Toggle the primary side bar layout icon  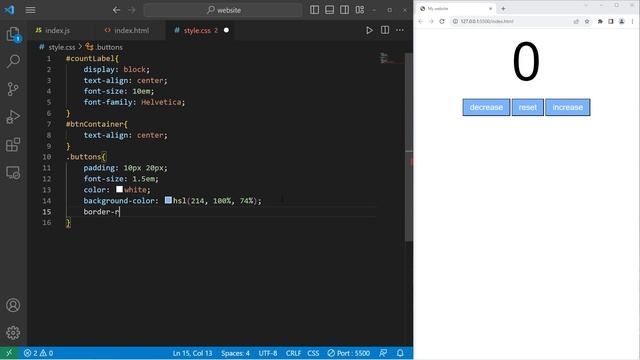click(314, 10)
